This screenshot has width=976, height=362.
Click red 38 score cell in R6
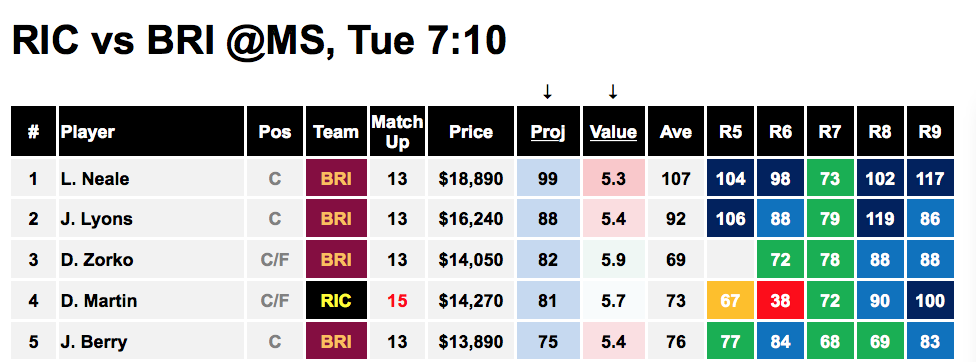click(781, 301)
